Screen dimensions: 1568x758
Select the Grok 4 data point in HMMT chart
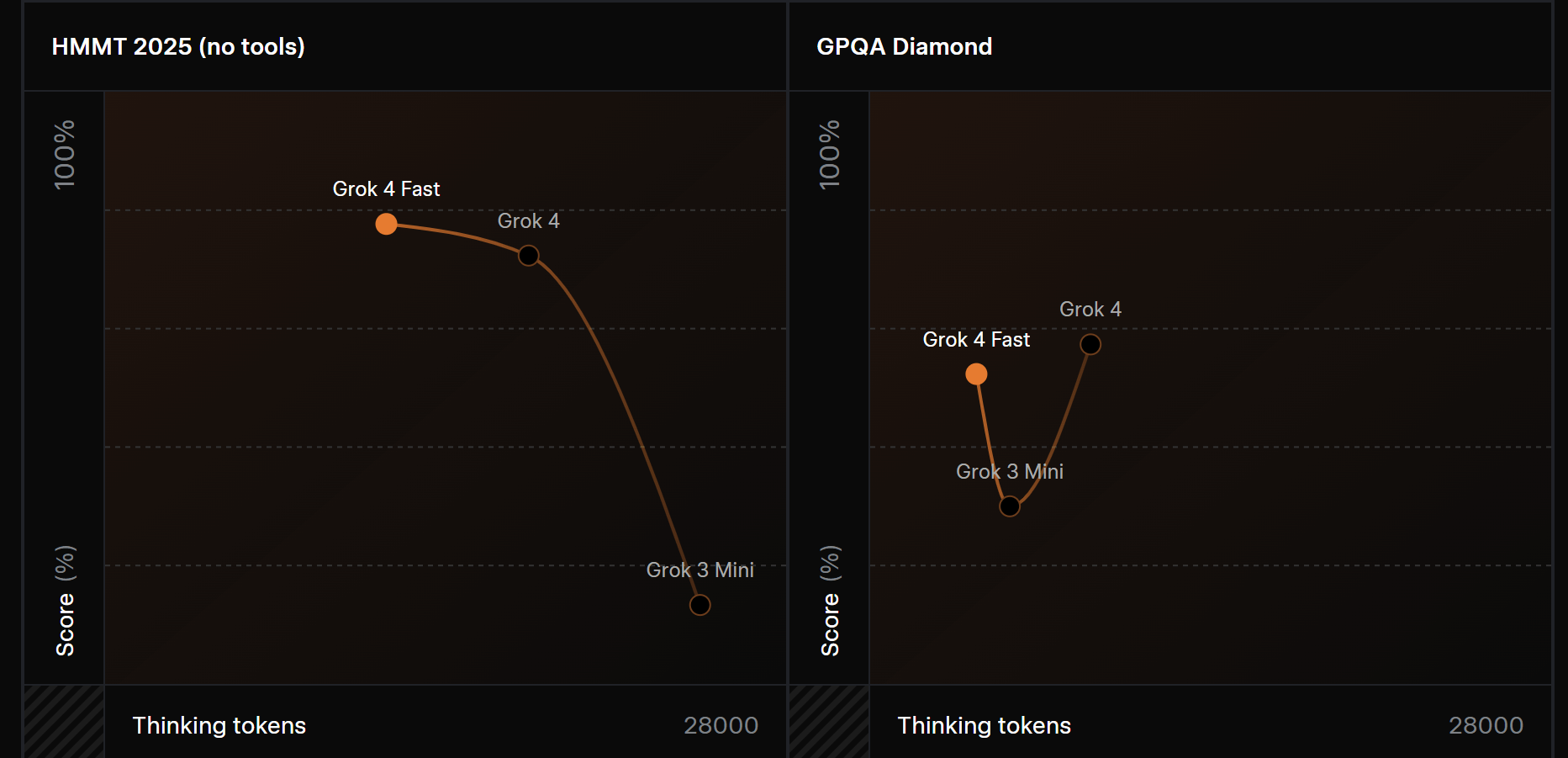(528, 255)
